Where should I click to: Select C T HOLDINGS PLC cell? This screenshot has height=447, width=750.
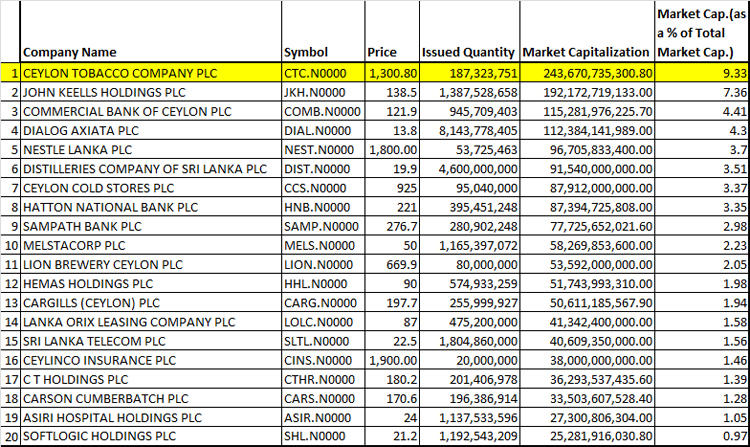click(x=151, y=379)
